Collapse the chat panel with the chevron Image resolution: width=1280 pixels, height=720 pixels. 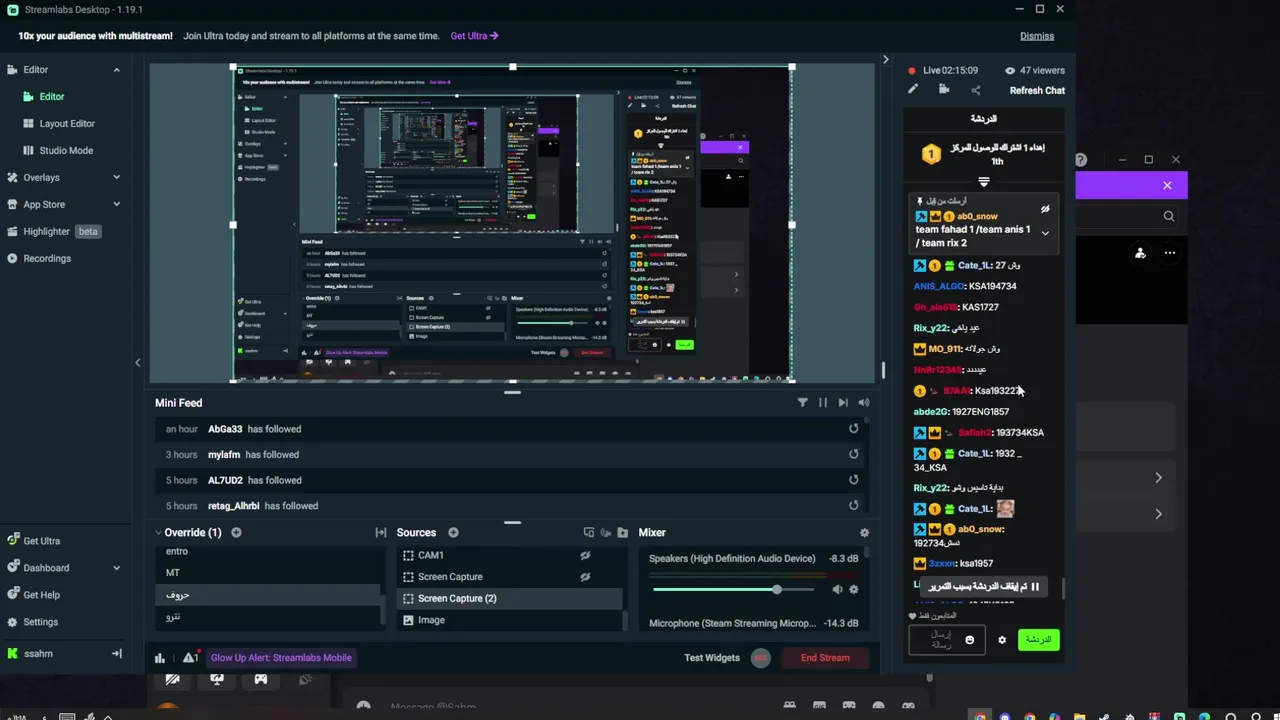[x=885, y=60]
